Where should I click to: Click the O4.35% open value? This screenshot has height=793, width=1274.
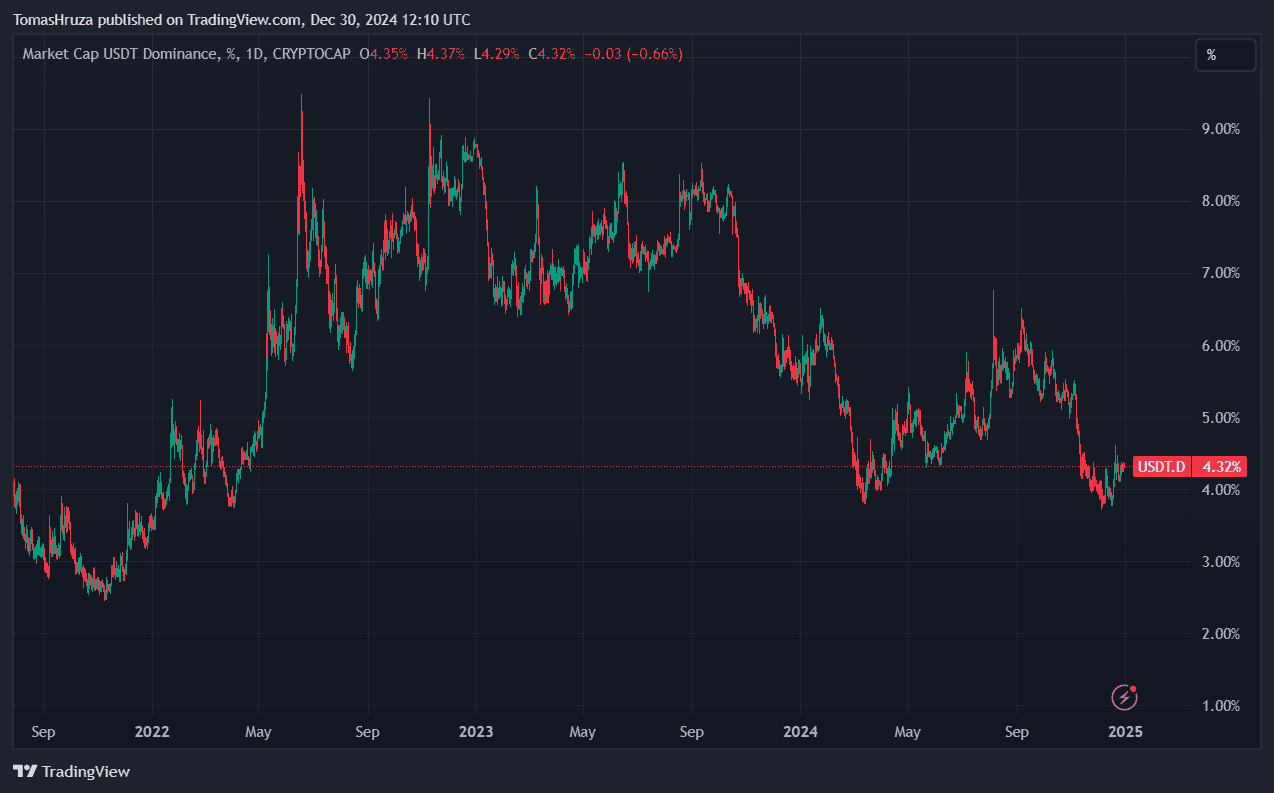(x=388, y=54)
